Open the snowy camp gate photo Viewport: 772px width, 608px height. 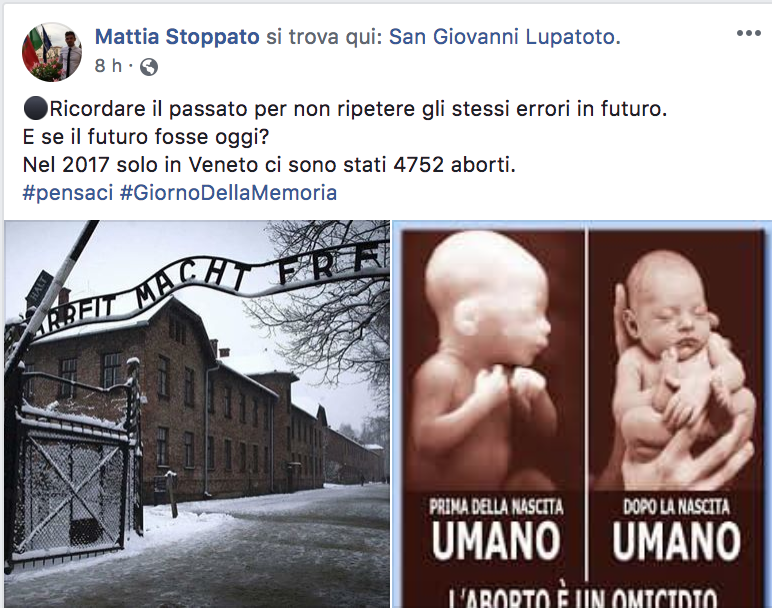[197, 414]
